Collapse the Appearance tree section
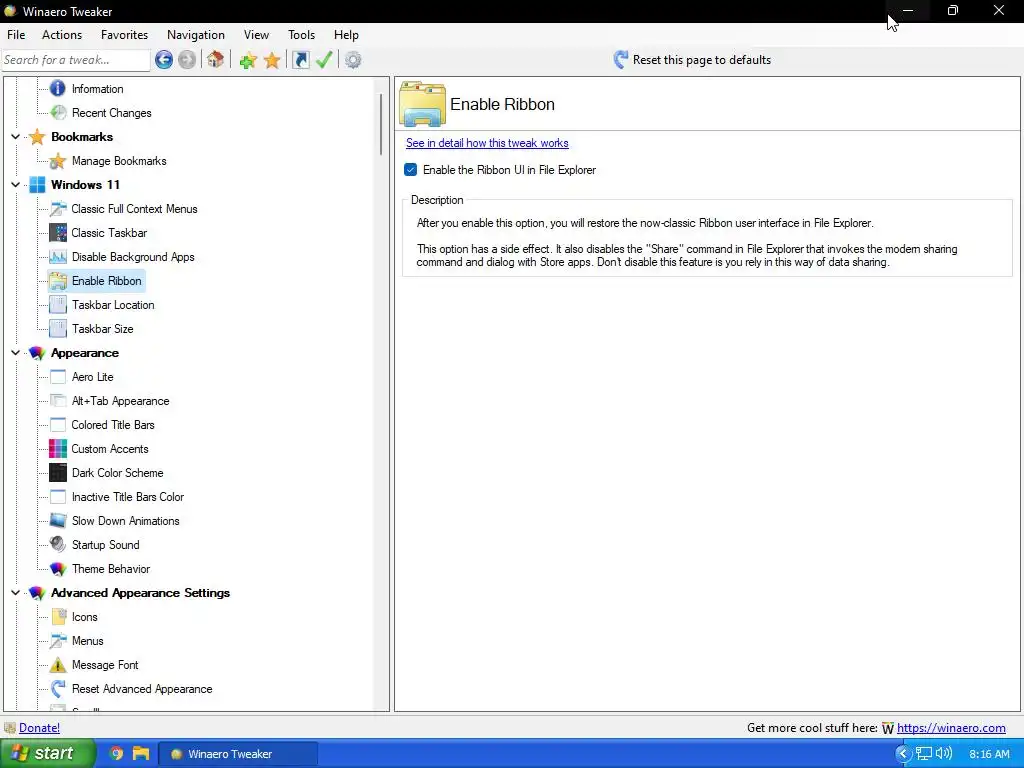The height and width of the screenshot is (768, 1024). (x=16, y=353)
